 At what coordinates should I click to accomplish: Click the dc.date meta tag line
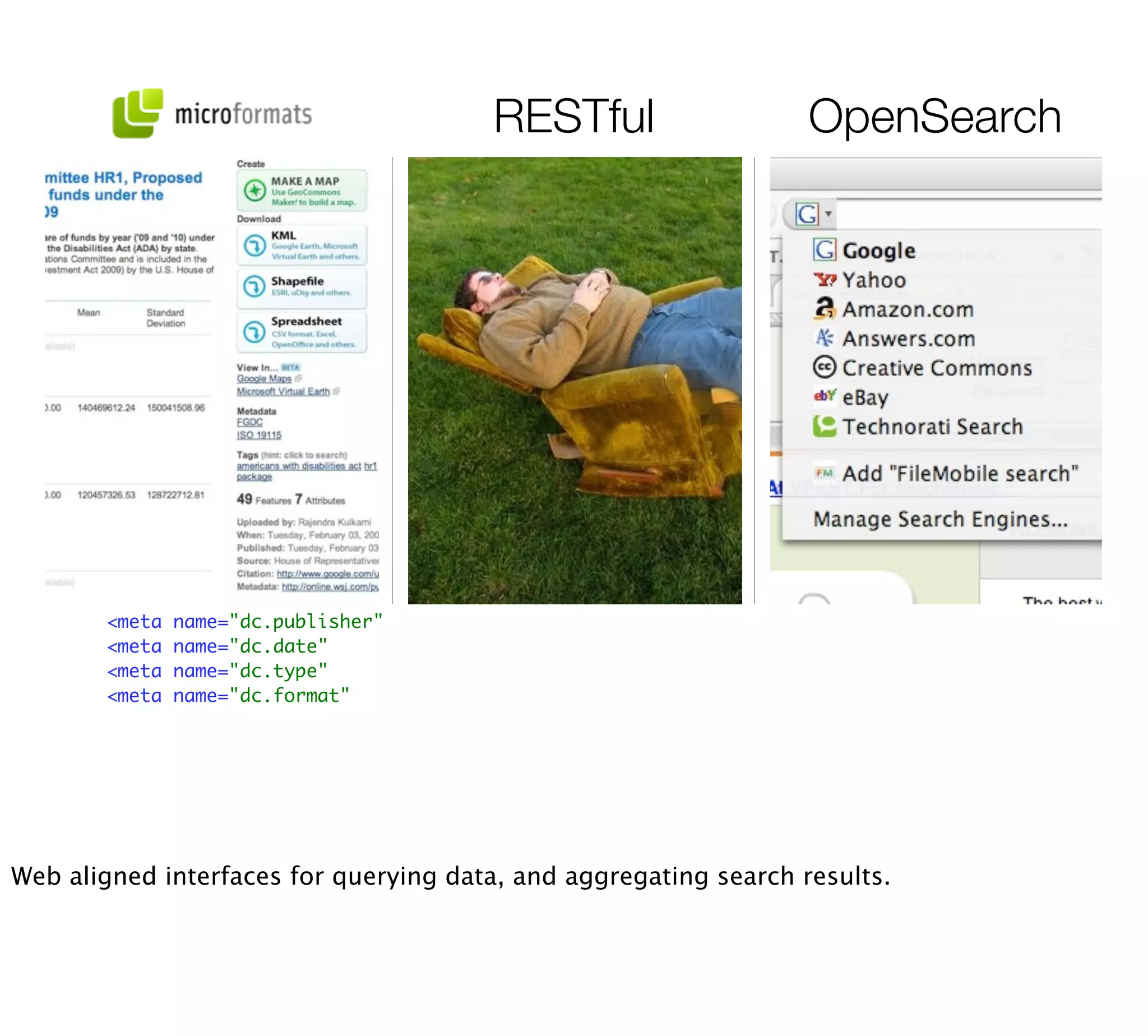click(217, 646)
